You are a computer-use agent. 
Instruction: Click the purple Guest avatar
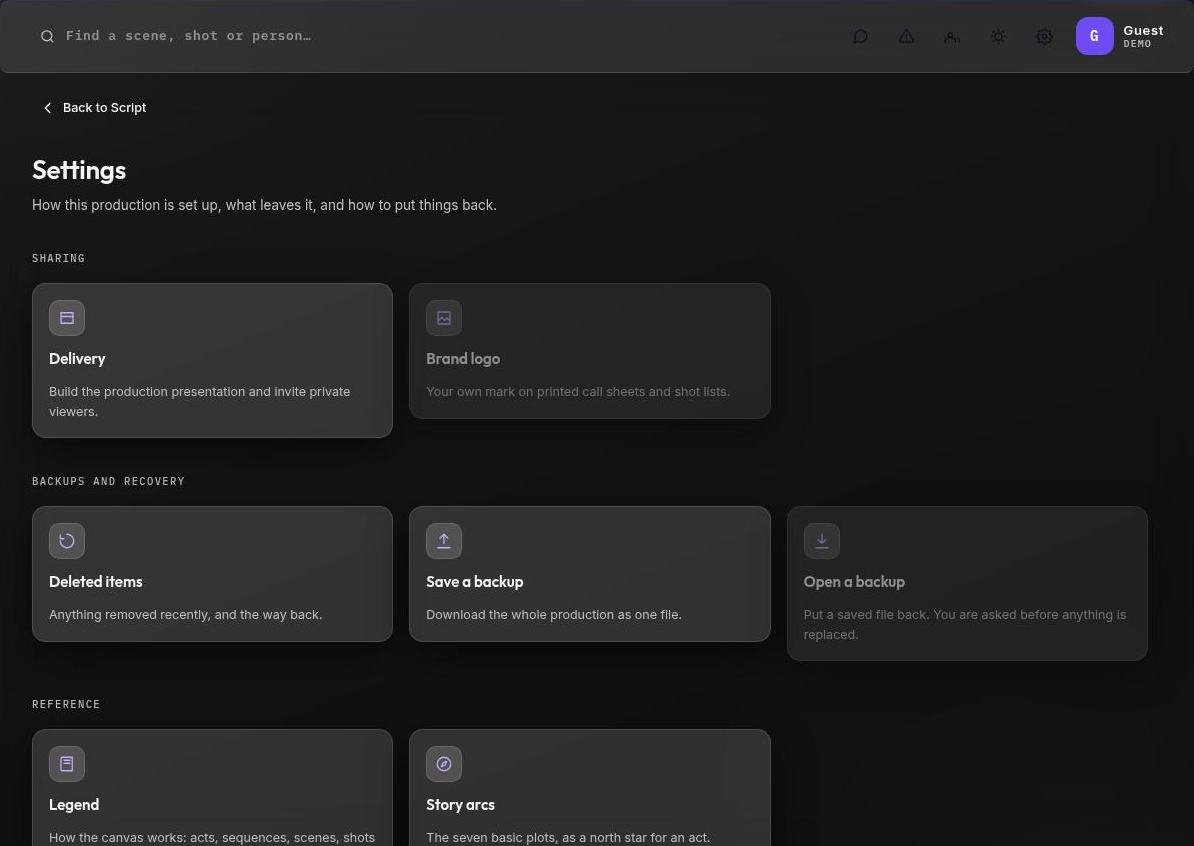[1094, 36]
